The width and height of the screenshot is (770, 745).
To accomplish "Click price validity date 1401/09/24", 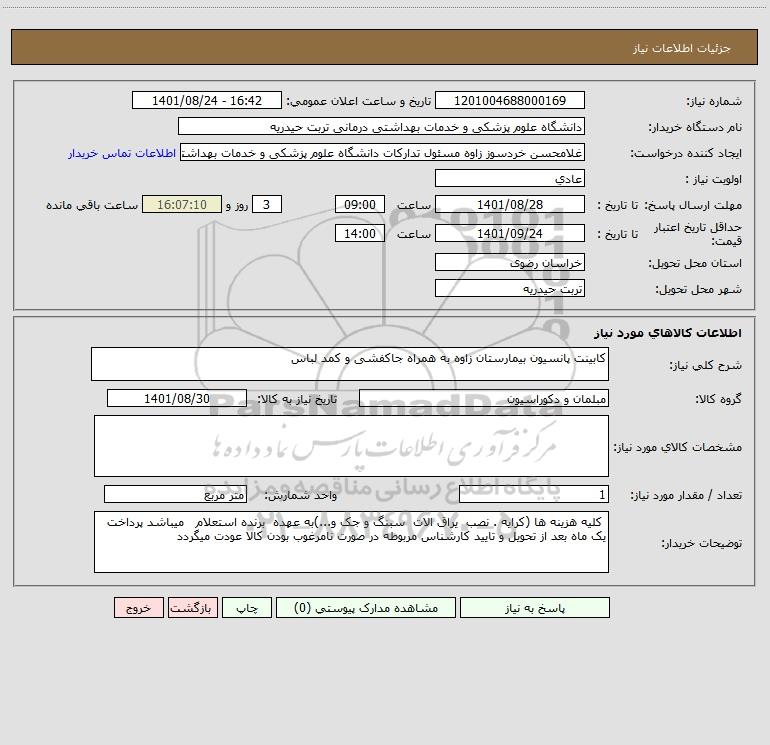I will 510,233.
